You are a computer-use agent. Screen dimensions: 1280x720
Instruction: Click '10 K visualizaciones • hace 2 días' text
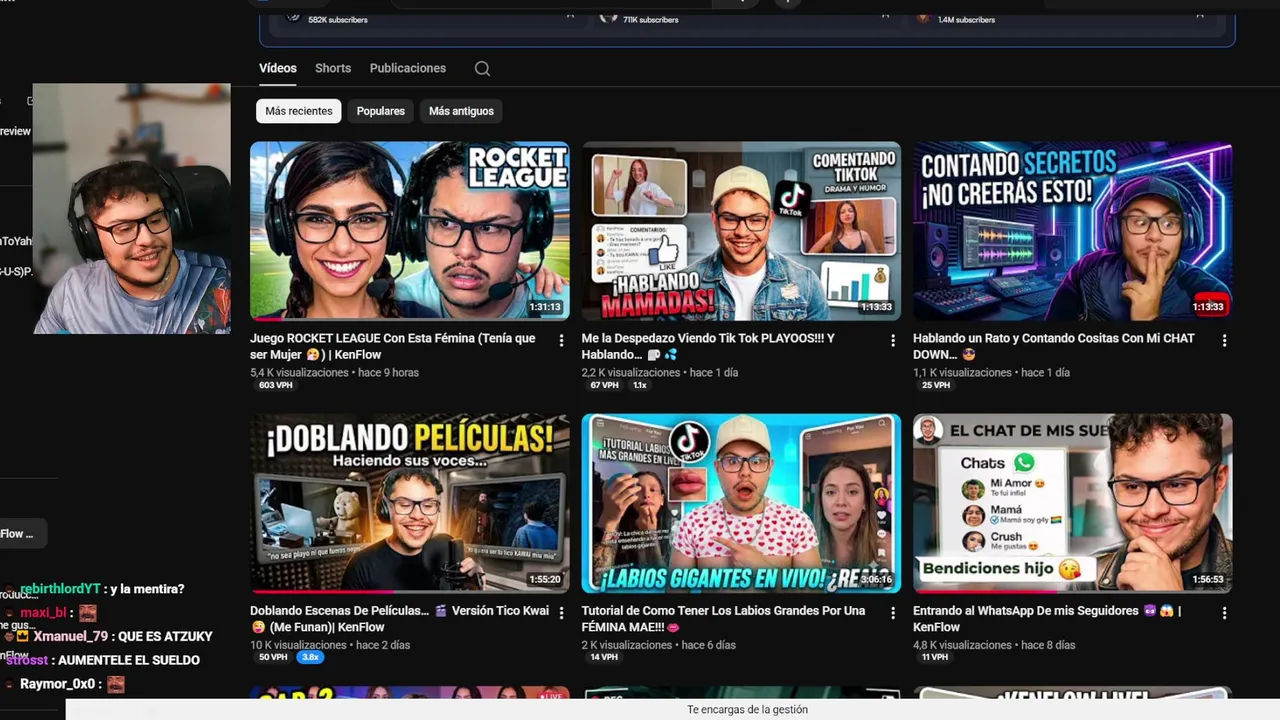(x=330, y=645)
